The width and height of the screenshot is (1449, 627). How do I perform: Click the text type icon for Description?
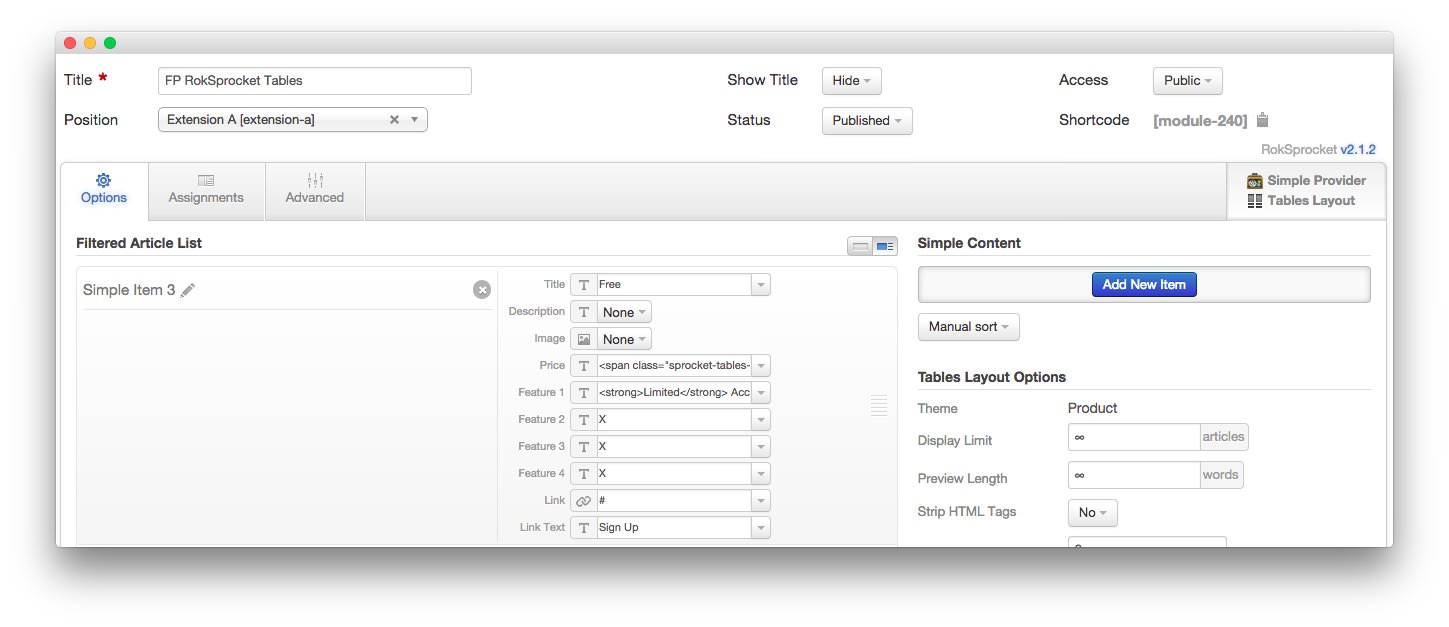pyautogui.click(x=584, y=312)
